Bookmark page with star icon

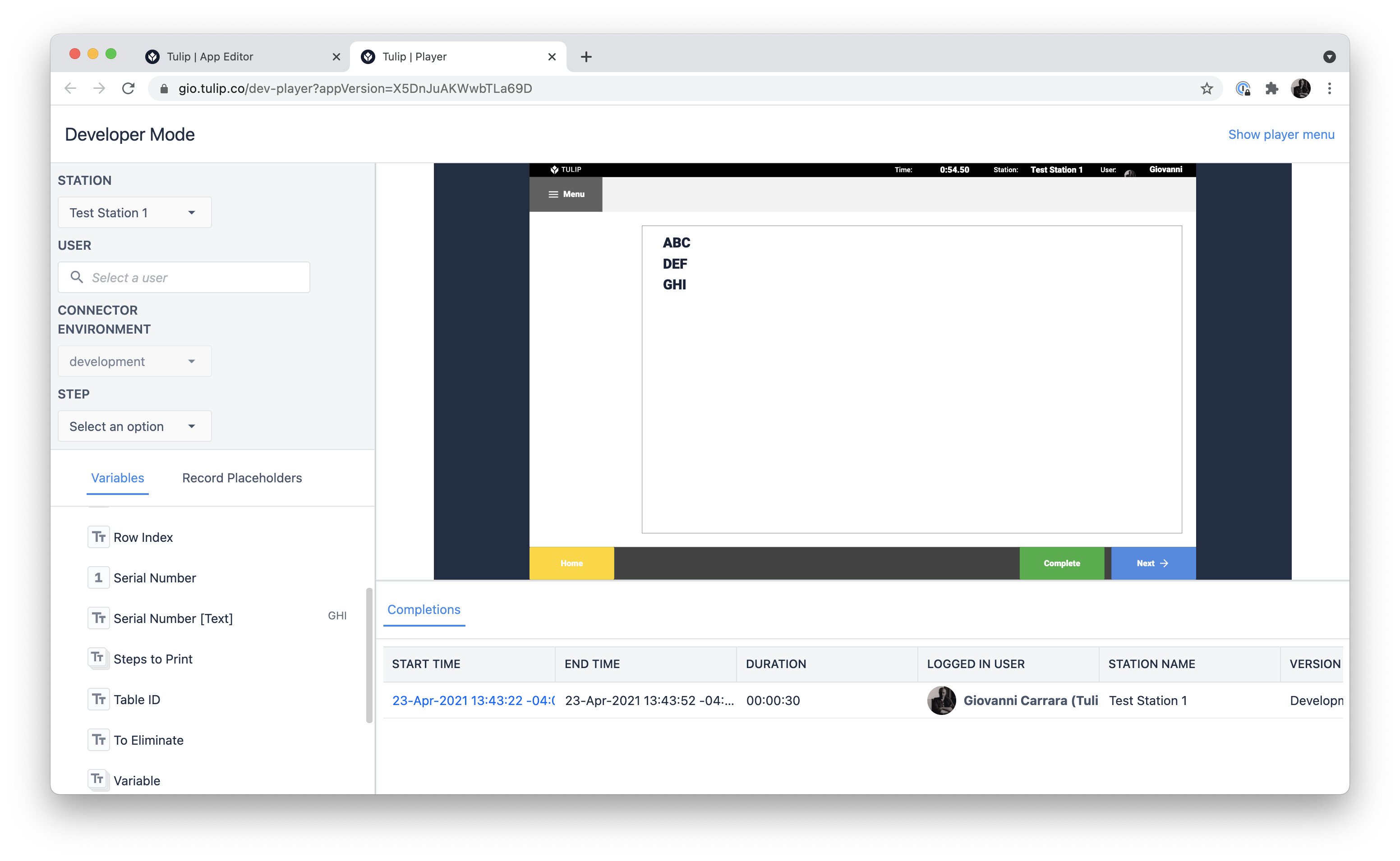pos(1207,88)
